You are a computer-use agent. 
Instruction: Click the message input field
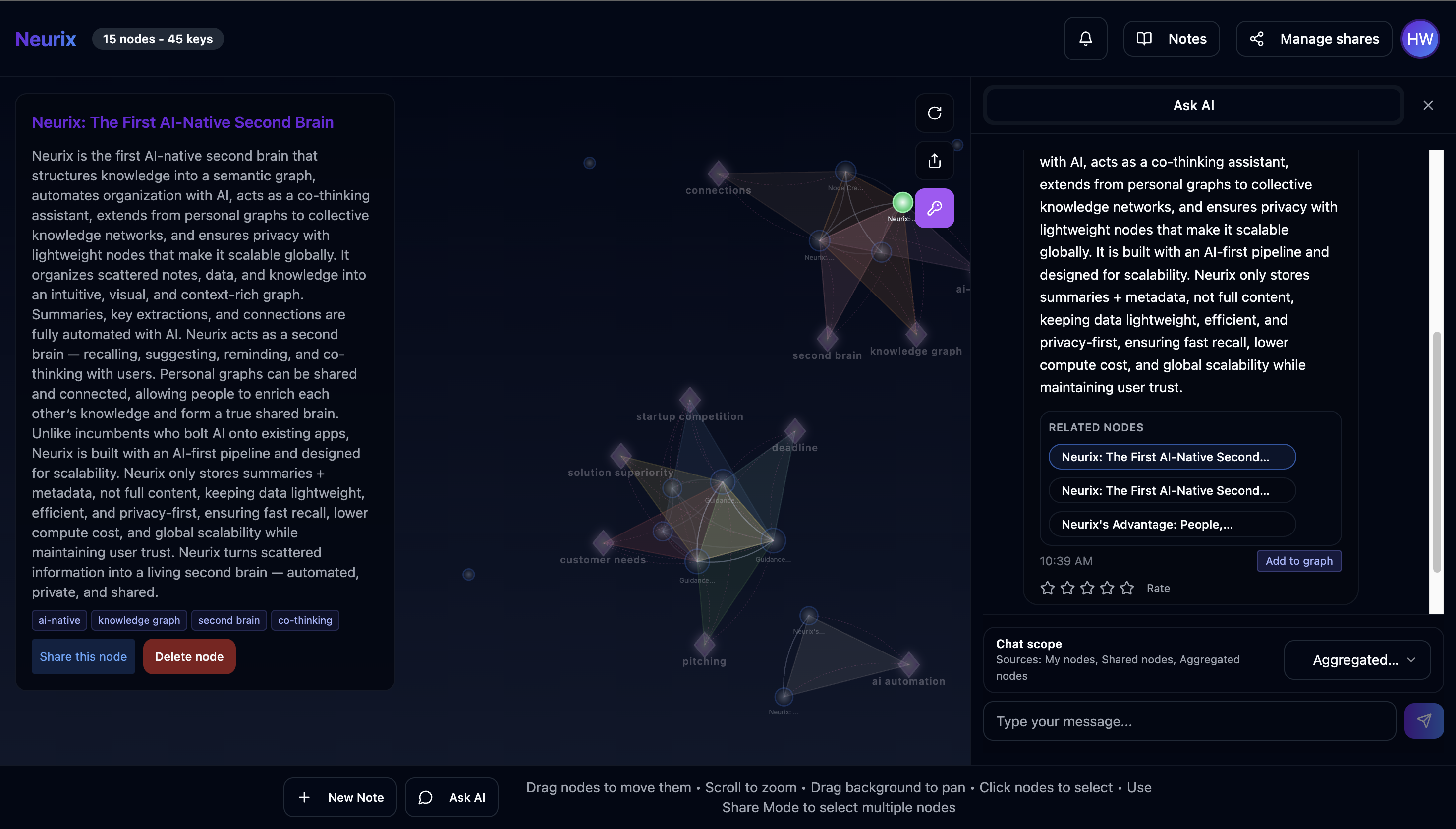tap(1189, 720)
